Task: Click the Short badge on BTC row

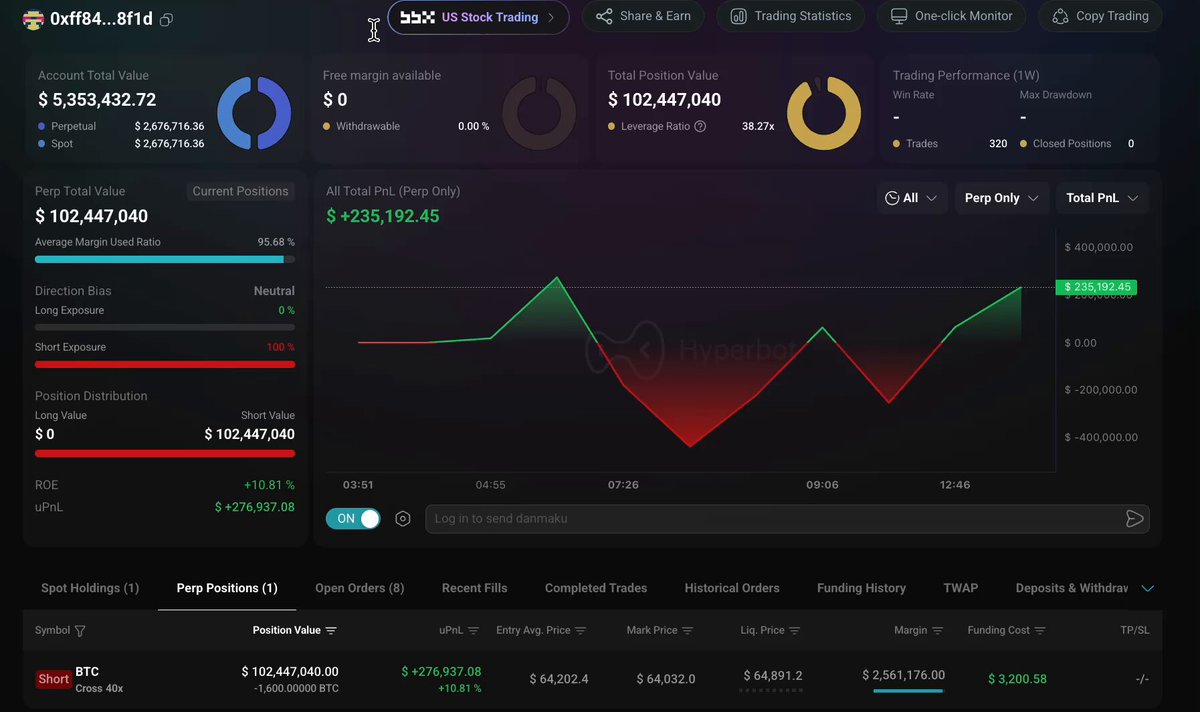Action: 54,679
